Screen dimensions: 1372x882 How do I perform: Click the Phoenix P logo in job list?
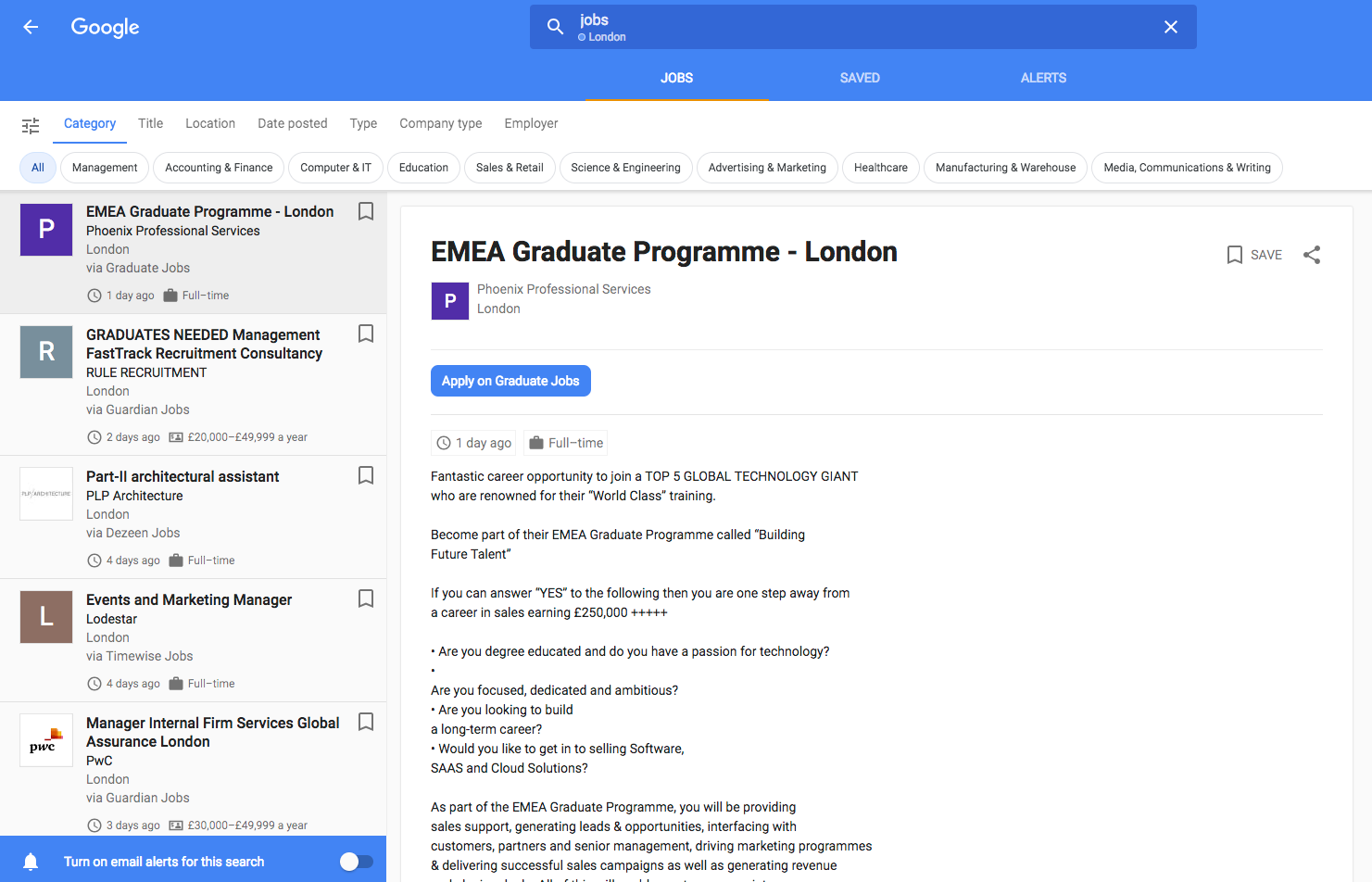pos(46,230)
